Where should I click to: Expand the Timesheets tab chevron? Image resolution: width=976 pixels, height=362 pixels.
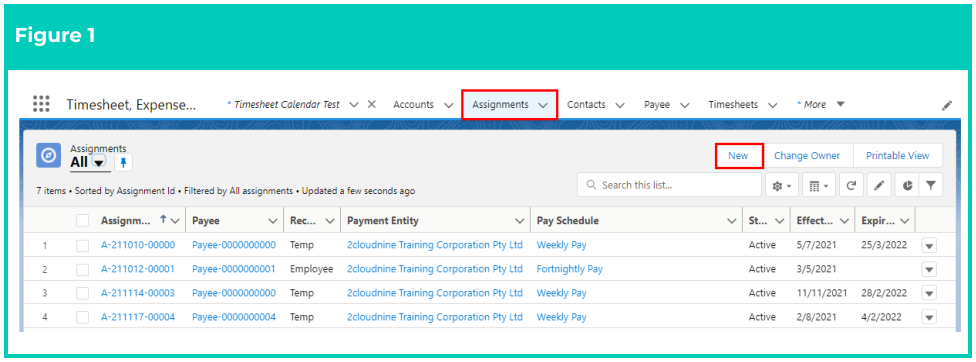coord(772,105)
